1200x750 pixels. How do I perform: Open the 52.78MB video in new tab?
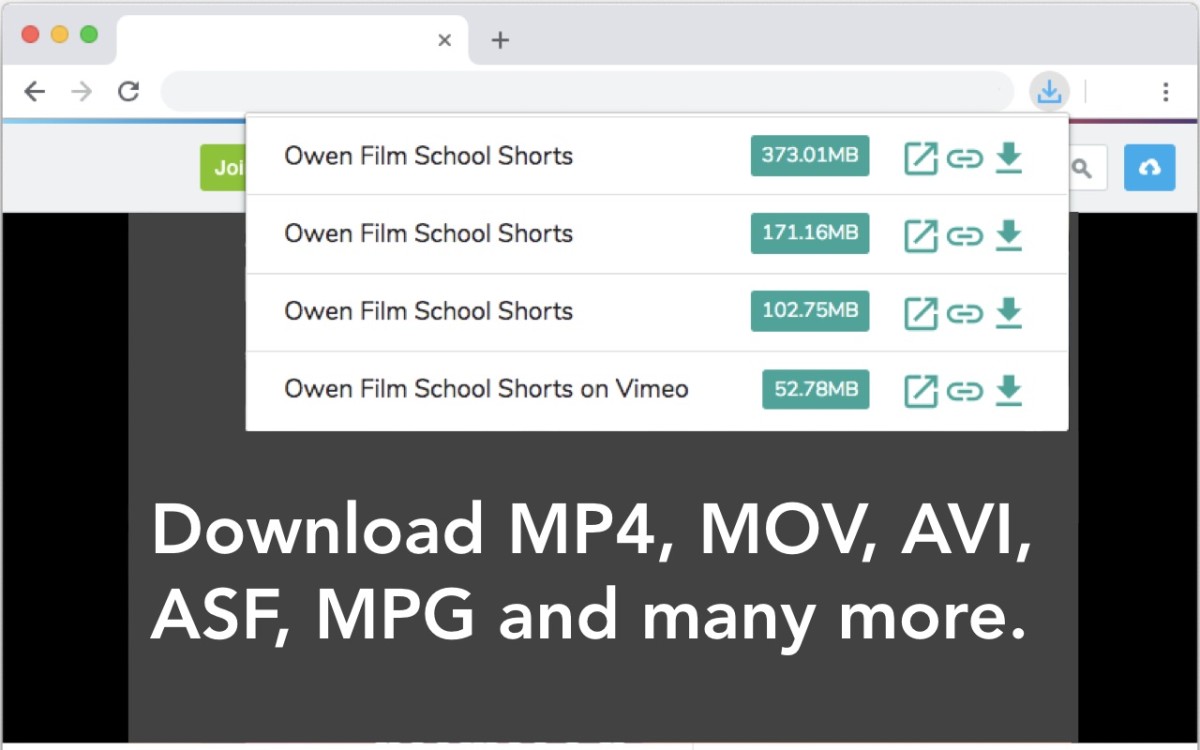click(x=921, y=391)
